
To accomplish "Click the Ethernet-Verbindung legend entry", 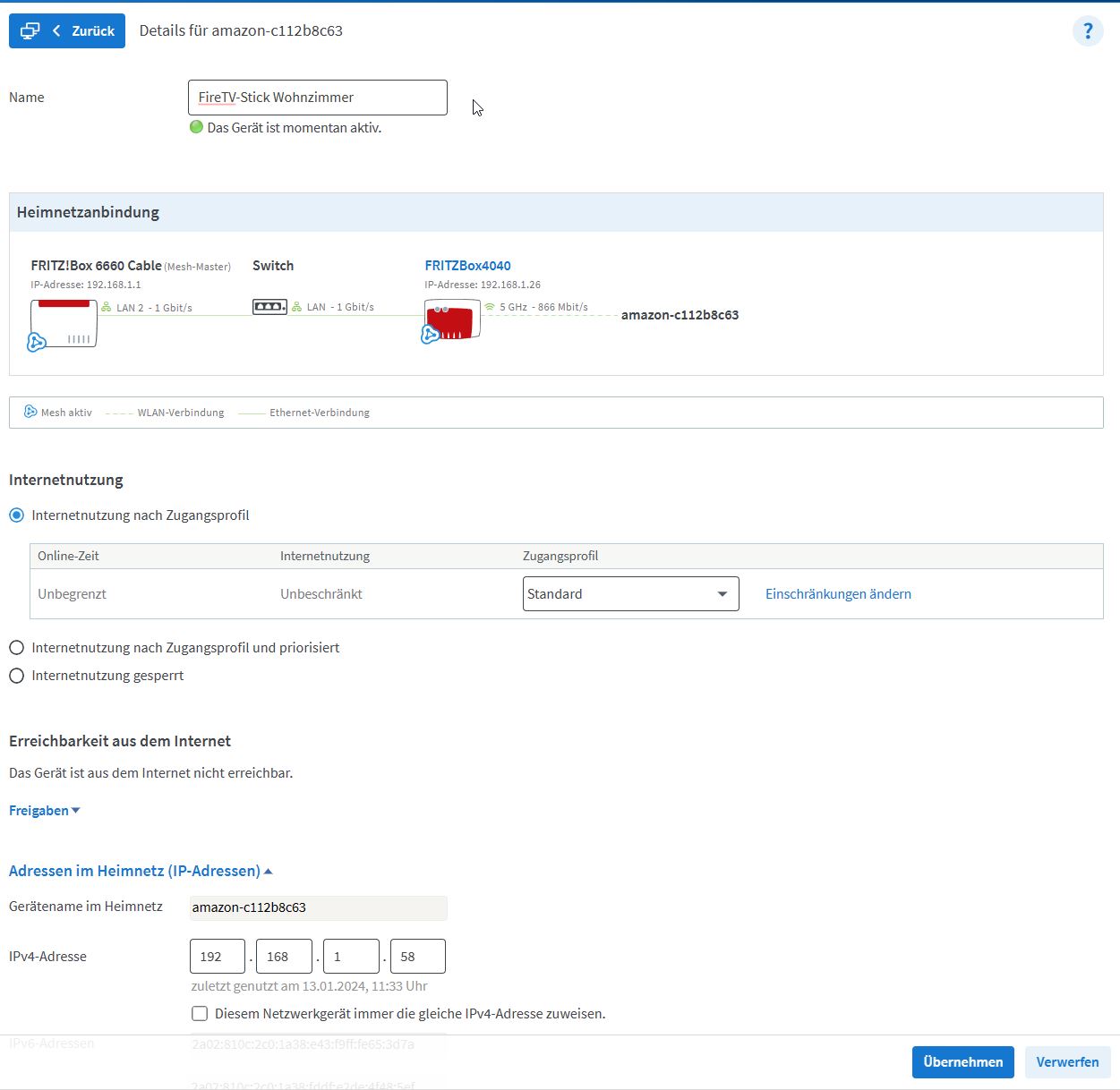I will [x=304, y=413].
